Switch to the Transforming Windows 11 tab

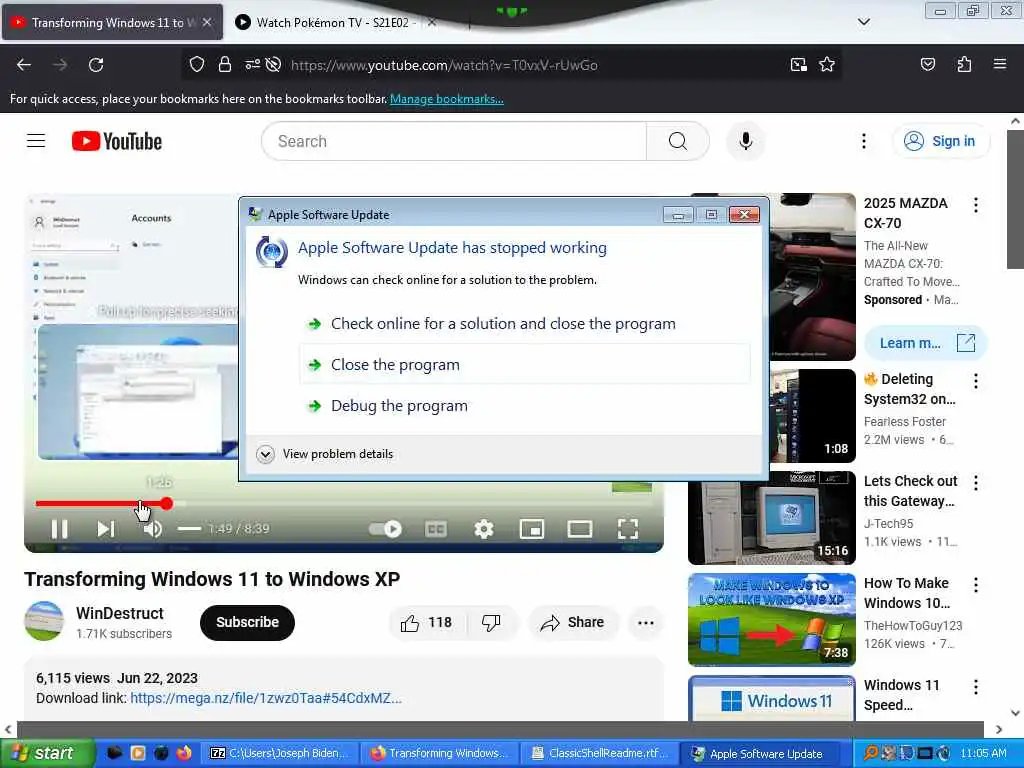tap(113, 22)
